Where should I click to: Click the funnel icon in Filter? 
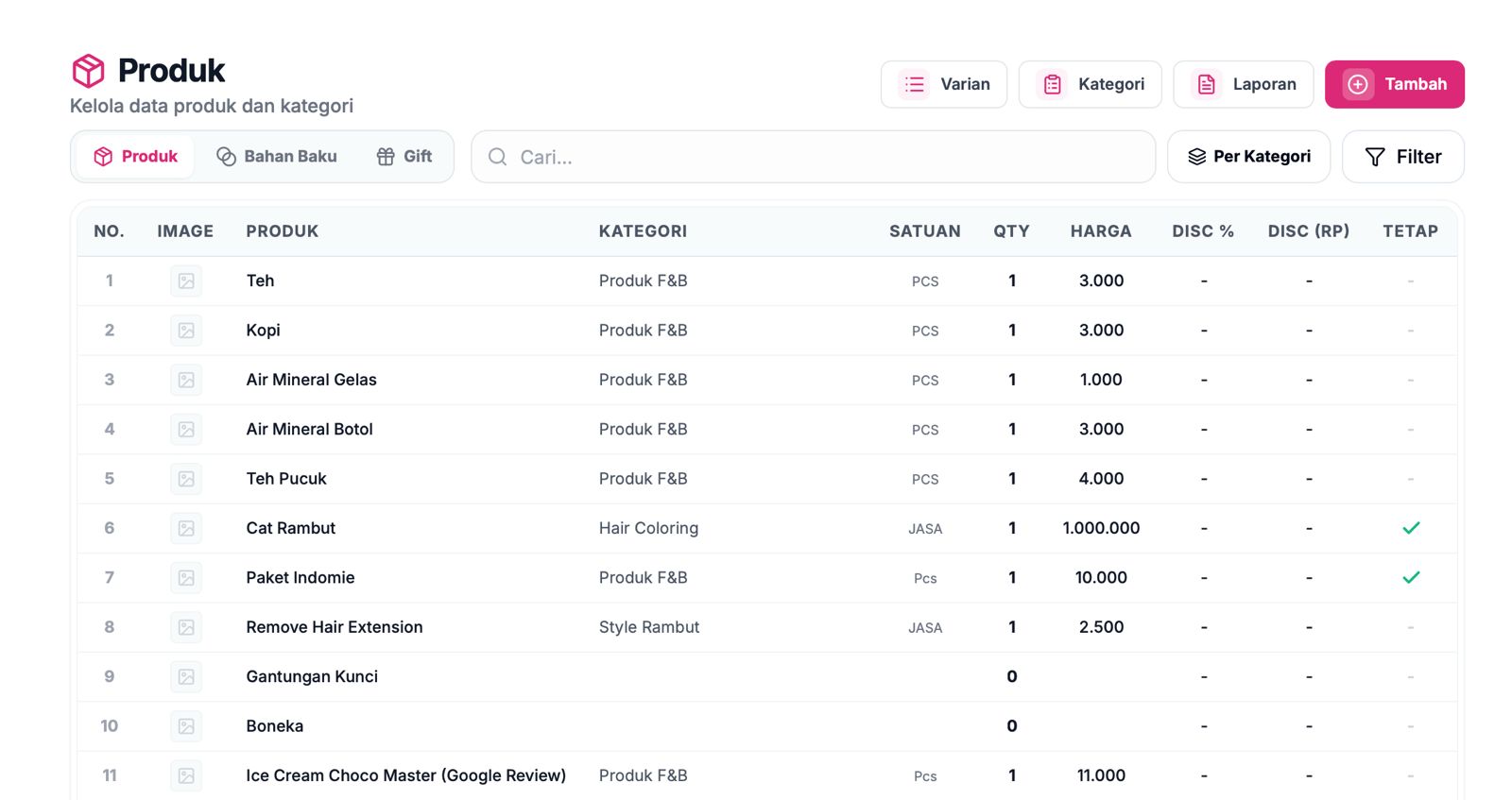coord(1375,157)
